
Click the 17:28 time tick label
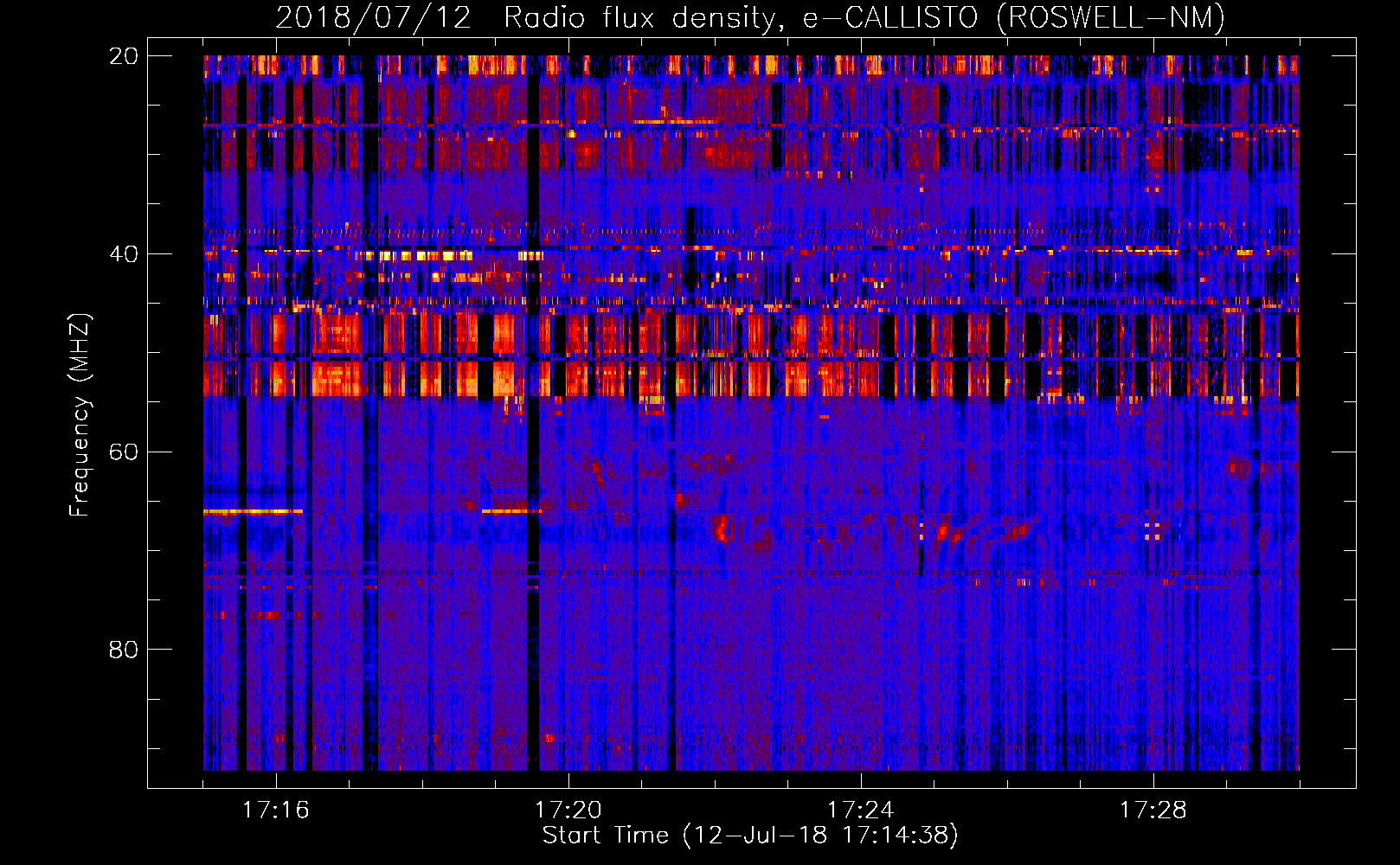pyautogui.click(x=1153, y=810)
